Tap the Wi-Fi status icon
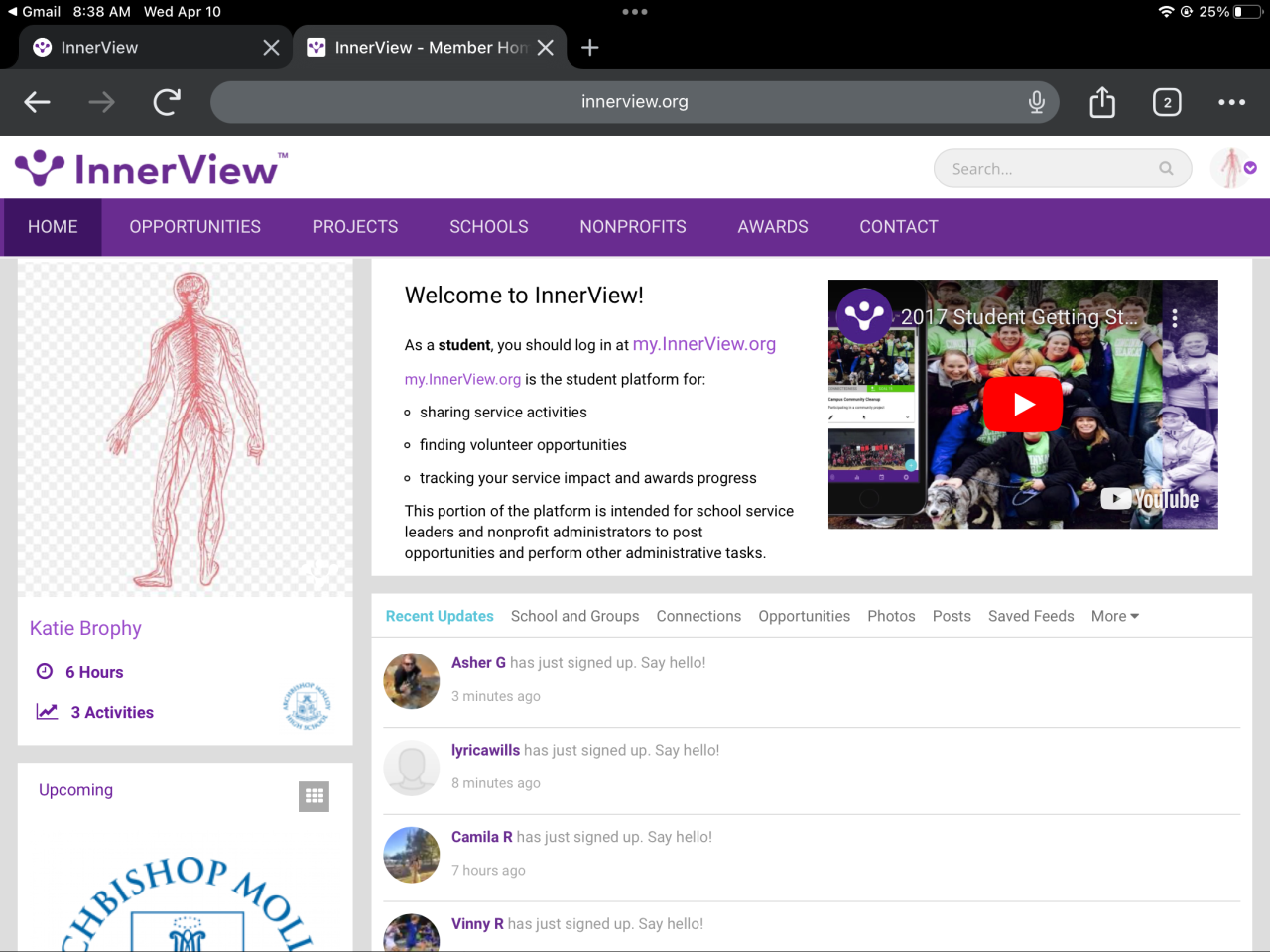The image size is (1270, 952). (1166, 12)
